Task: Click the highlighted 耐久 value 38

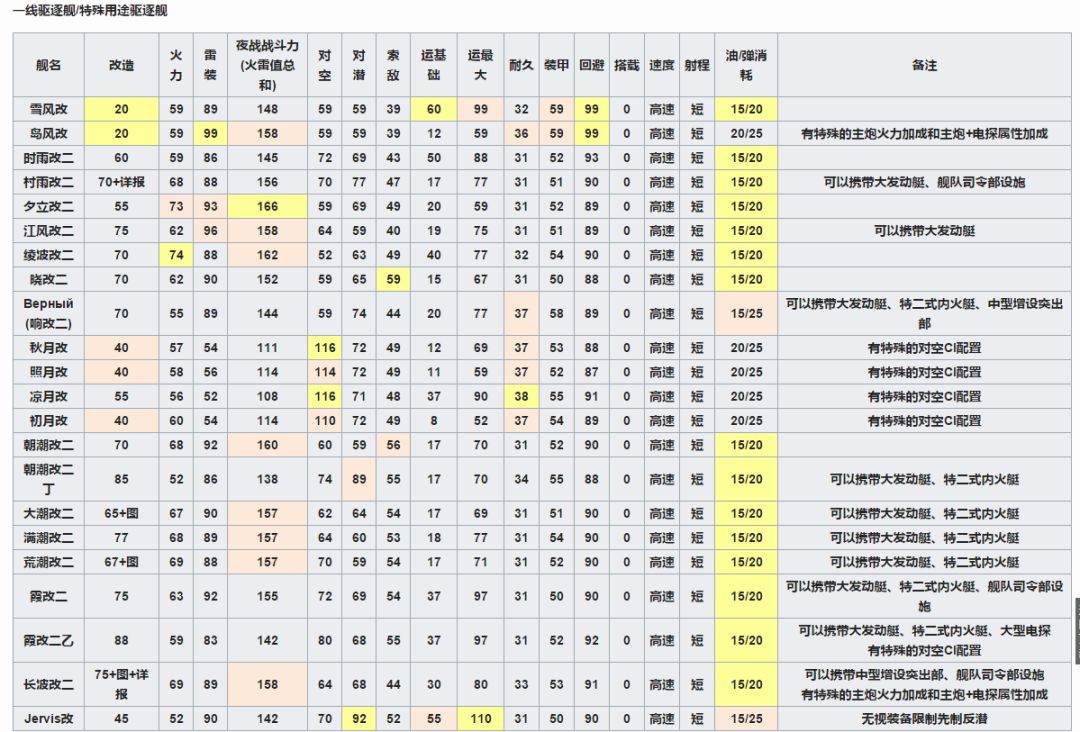Action: (x=521, y=397)
